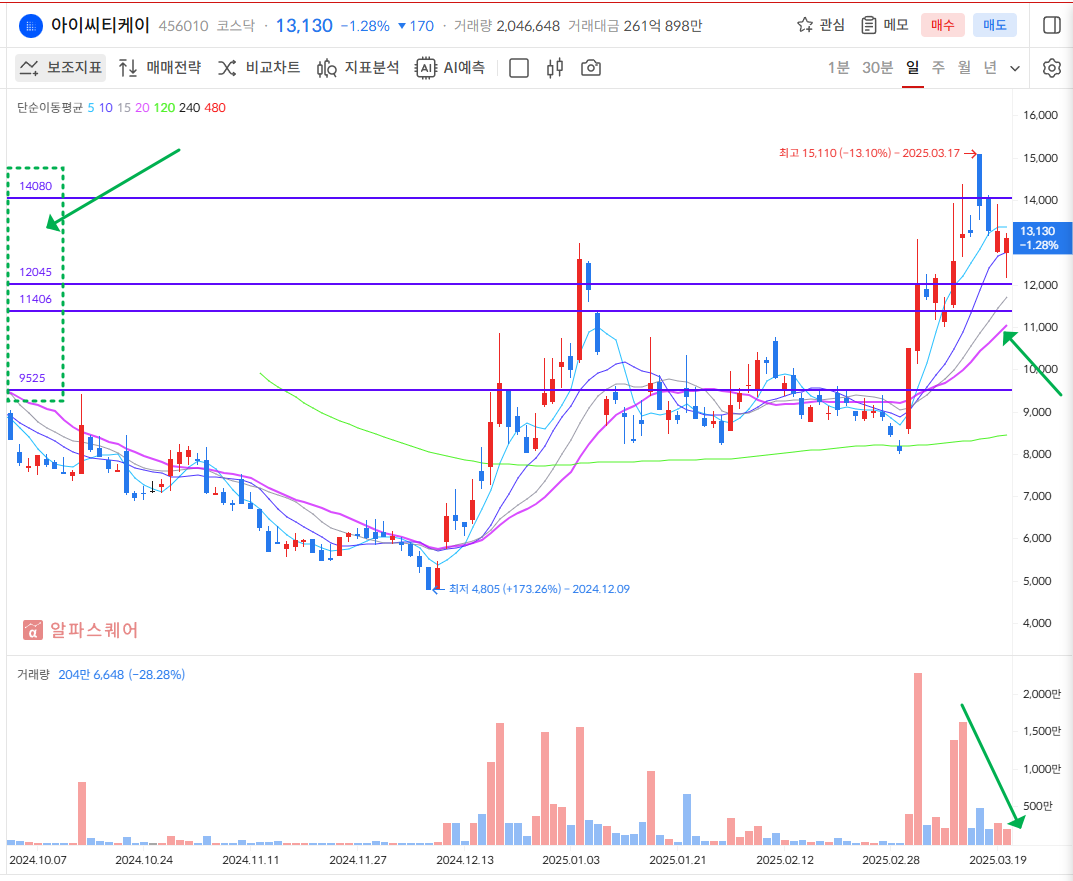Click 단순이동평균 indicator label
The image size is (1073, 881).
tap(50, 107)
